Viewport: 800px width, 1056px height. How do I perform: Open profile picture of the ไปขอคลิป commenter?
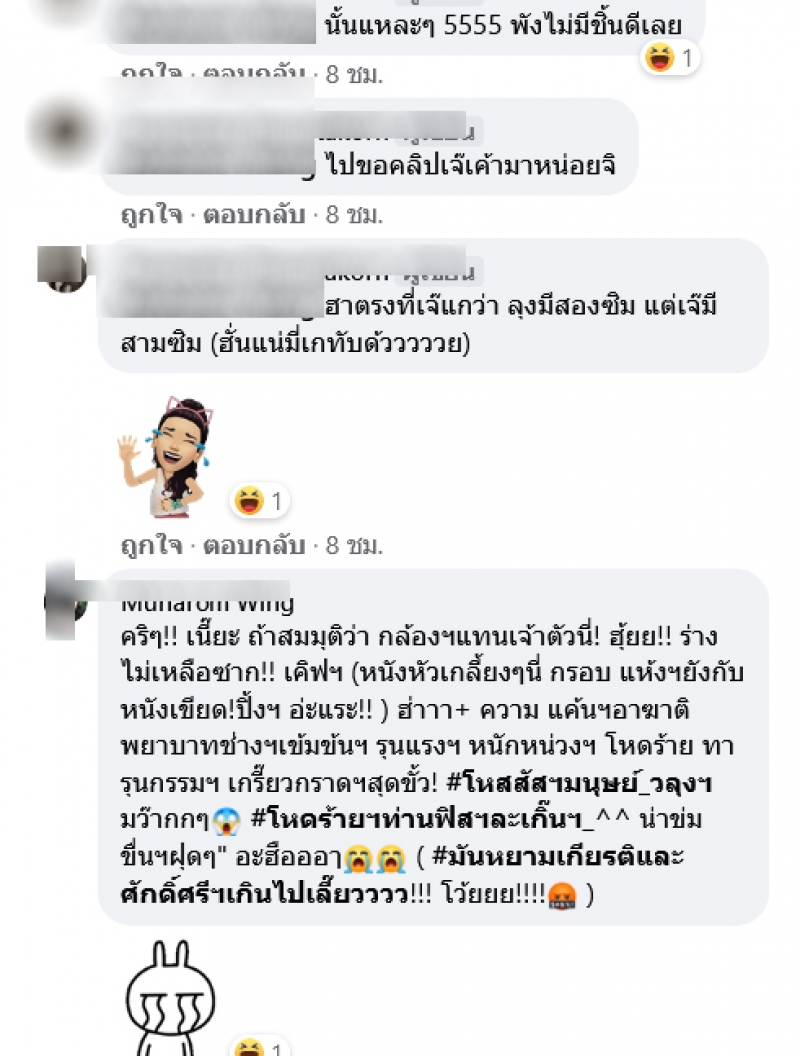(64, 129)
